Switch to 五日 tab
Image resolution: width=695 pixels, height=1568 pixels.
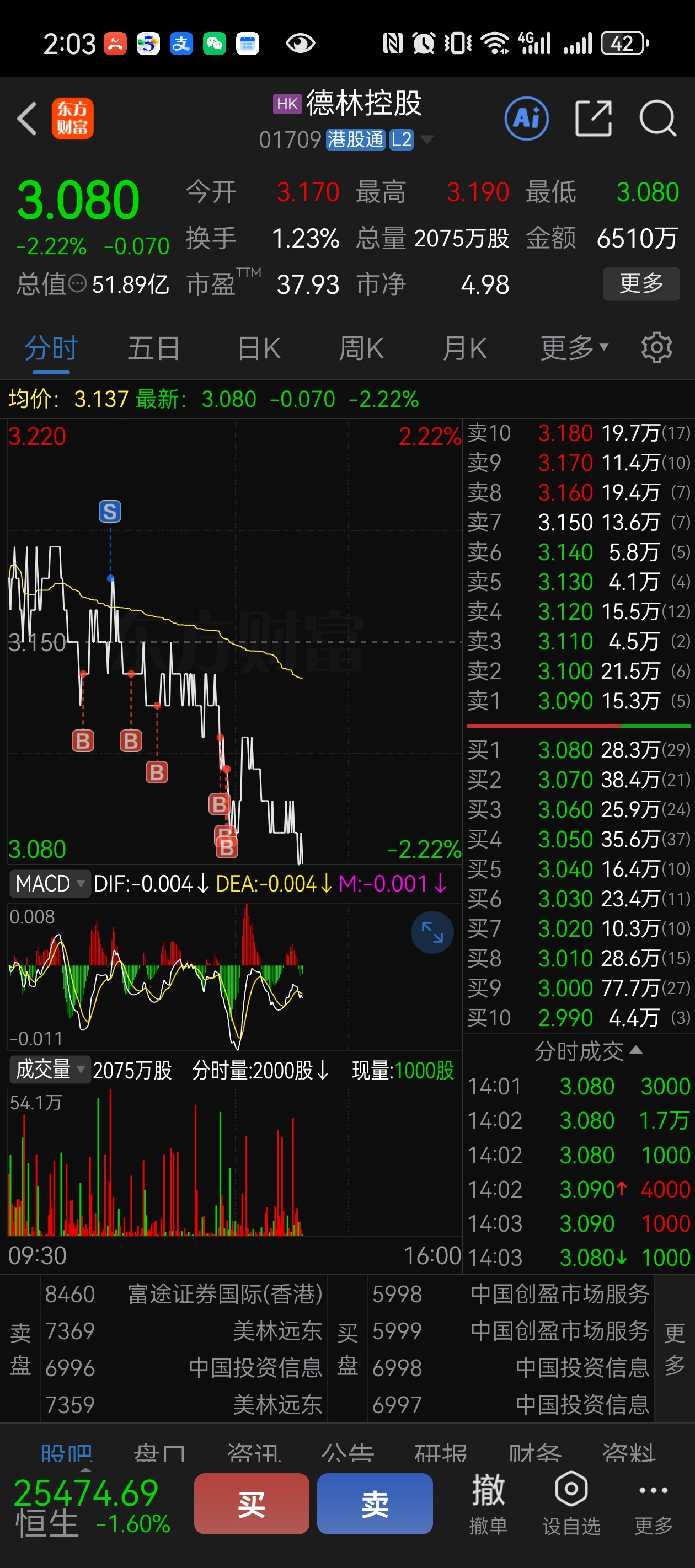click(x=154, y=348)
